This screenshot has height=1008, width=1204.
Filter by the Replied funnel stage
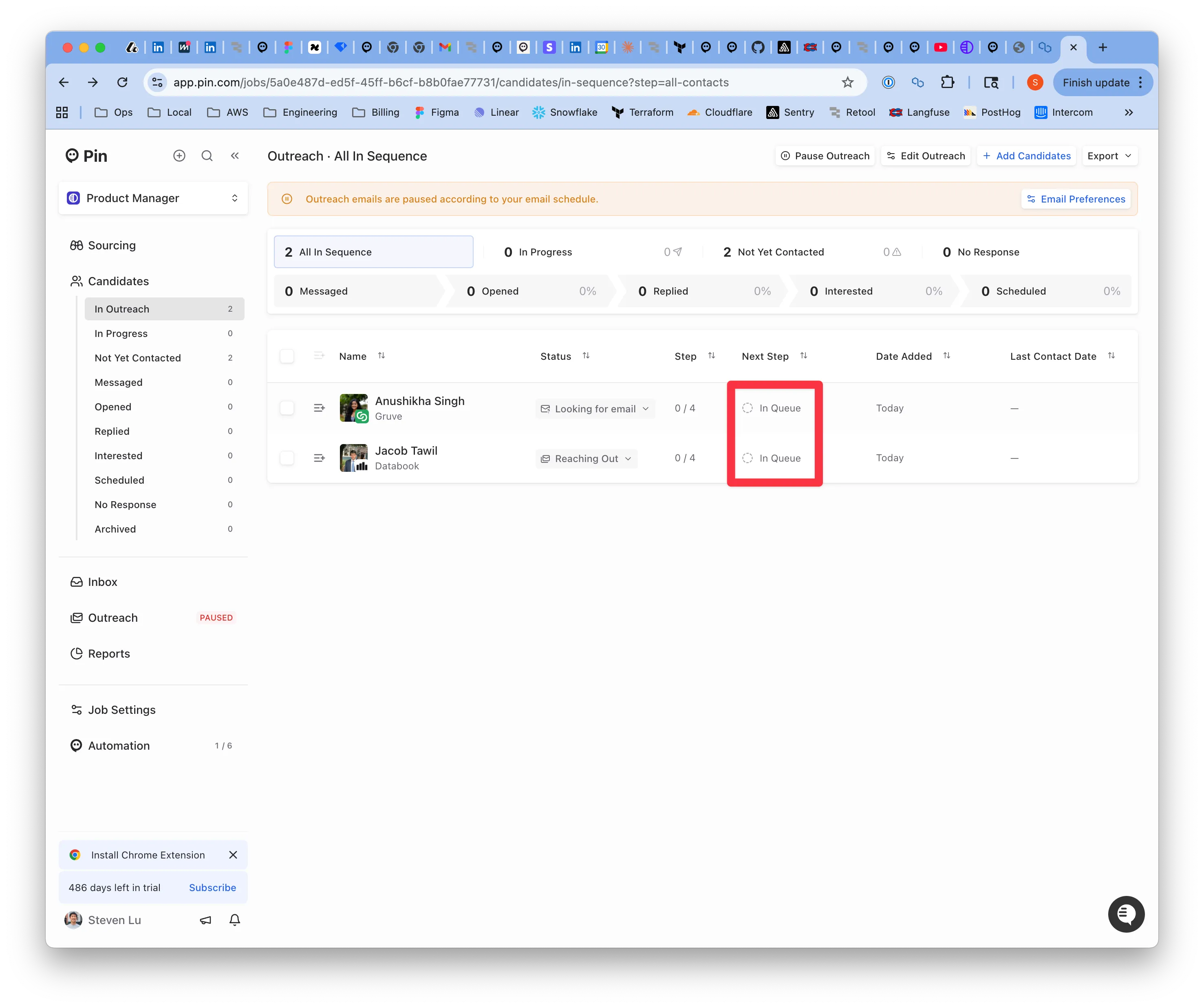pos(703,291)
